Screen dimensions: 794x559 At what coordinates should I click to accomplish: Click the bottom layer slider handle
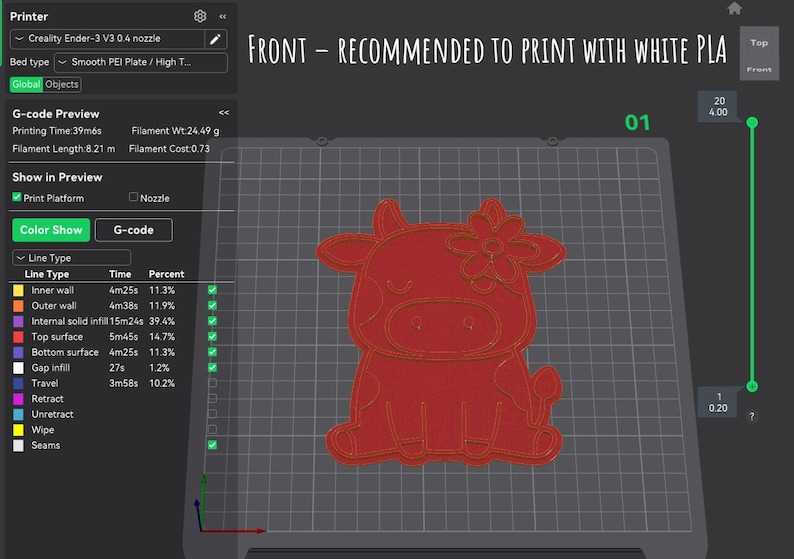[752, 386]
